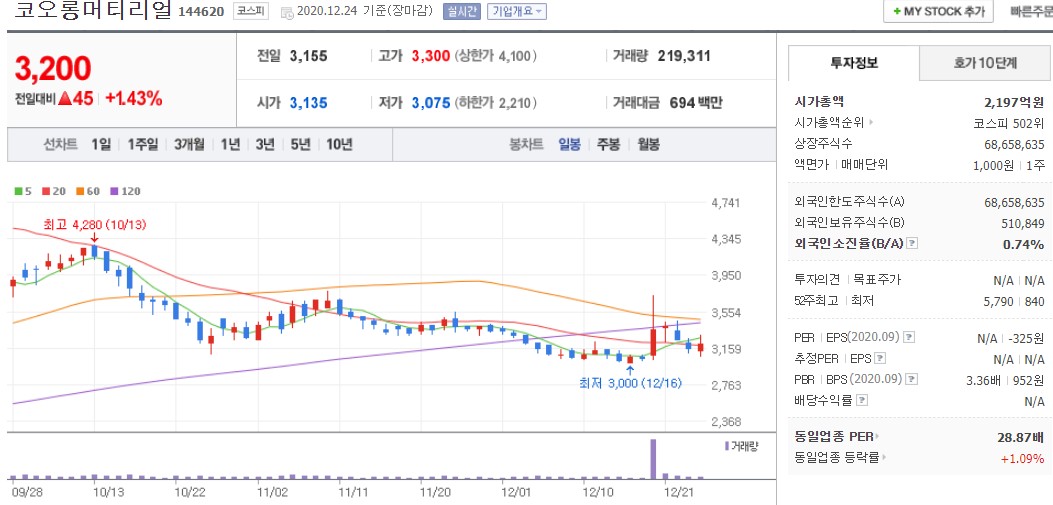
Task: Select the 3개월 line chart period
Action: coord(189,144)
